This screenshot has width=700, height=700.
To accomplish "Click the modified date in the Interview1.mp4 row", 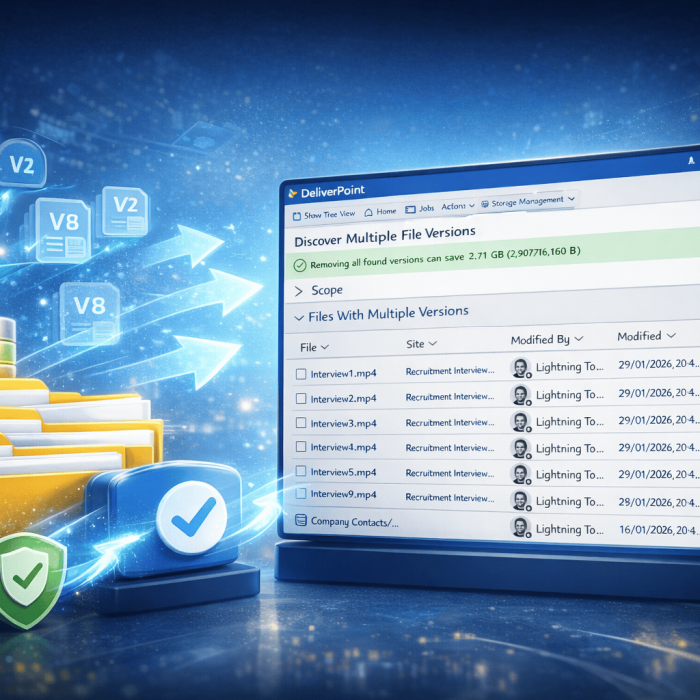I will [658, 364].
